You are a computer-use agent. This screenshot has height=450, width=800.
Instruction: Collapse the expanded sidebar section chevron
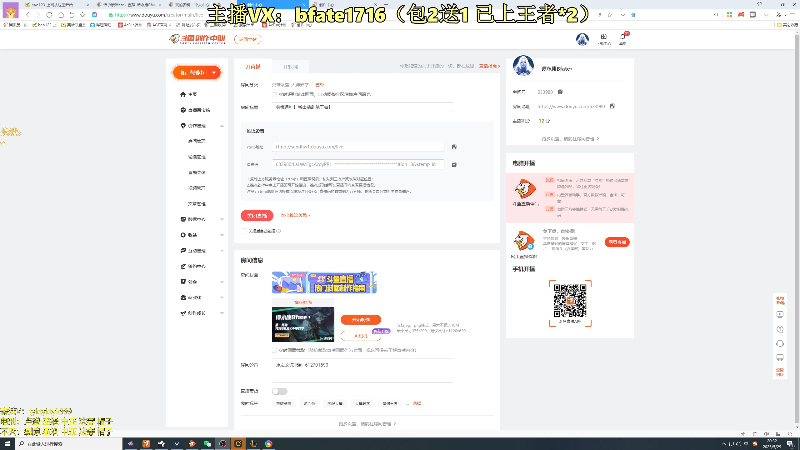222,126
